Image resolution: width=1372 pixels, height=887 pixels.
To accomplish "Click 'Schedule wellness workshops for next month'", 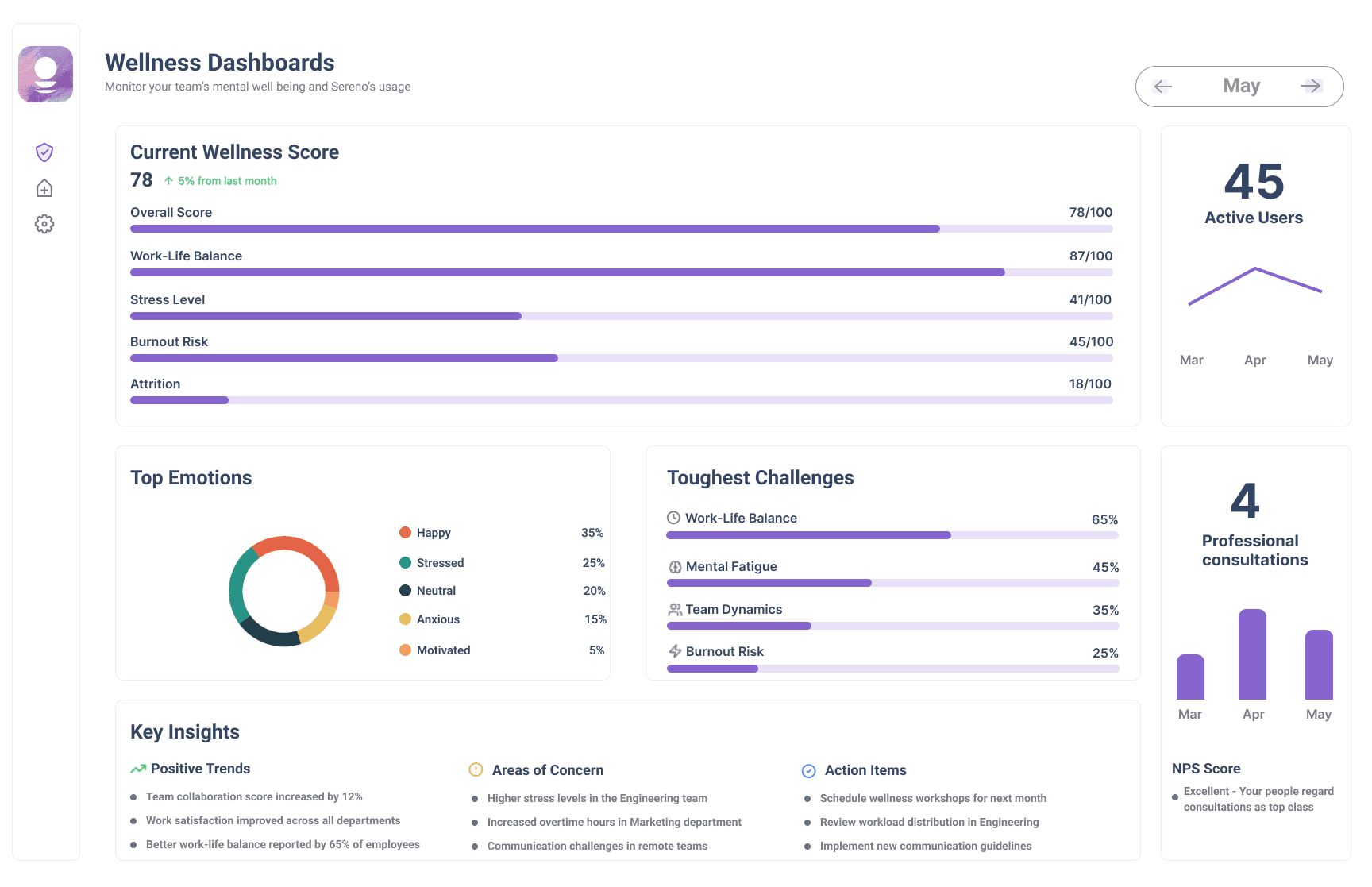I will [x=933, y=798].
